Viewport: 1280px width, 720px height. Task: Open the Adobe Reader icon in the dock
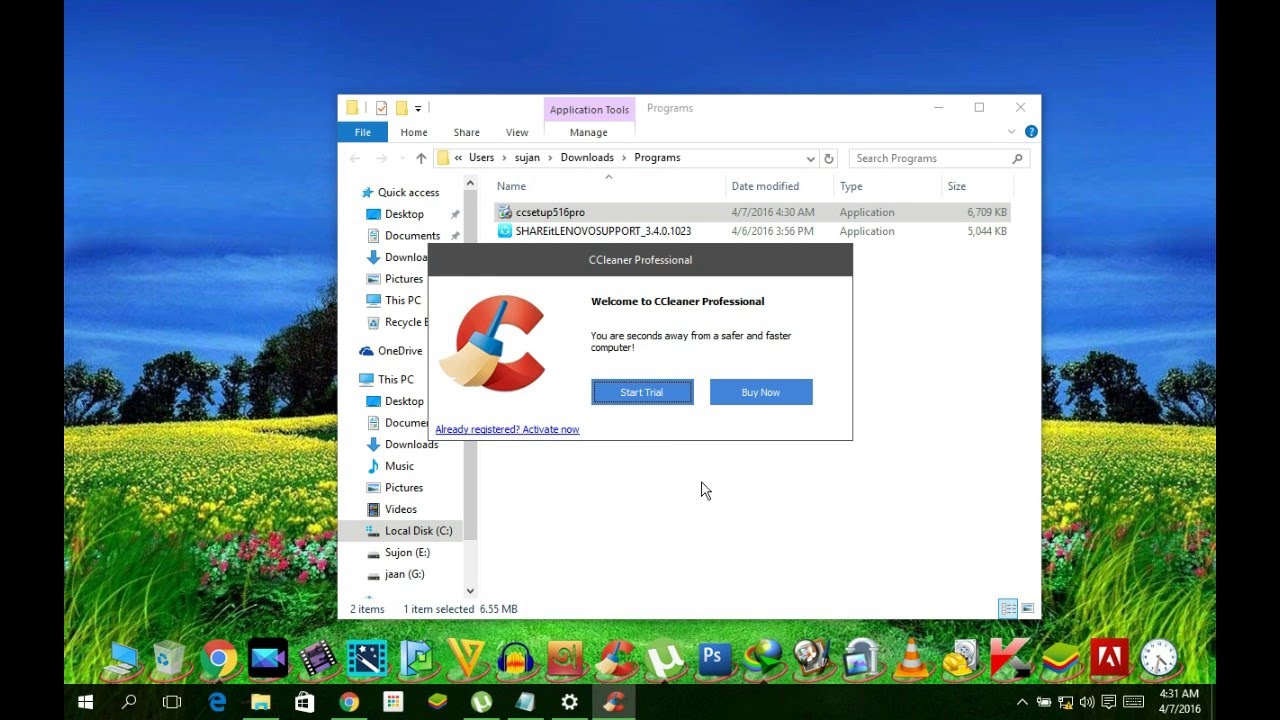tap(1109, 658)
